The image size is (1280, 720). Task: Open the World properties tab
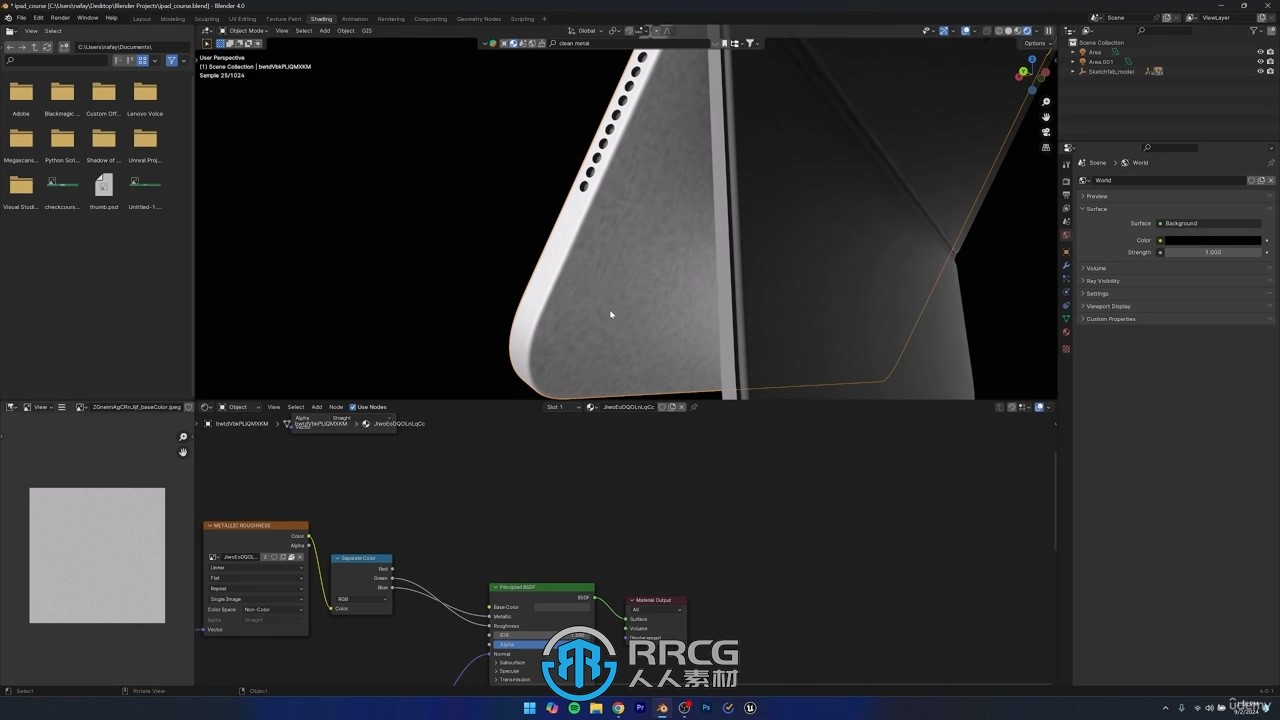click(1066, 236)
